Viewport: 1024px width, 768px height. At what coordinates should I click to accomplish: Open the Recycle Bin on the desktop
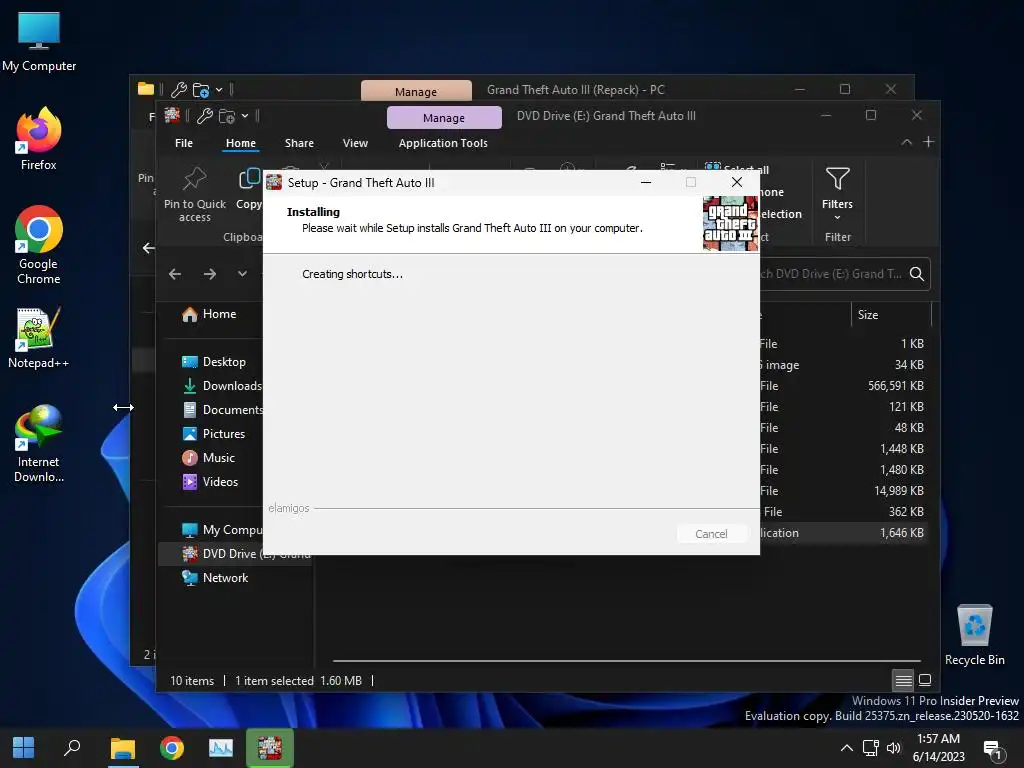[x=974, y=635]
